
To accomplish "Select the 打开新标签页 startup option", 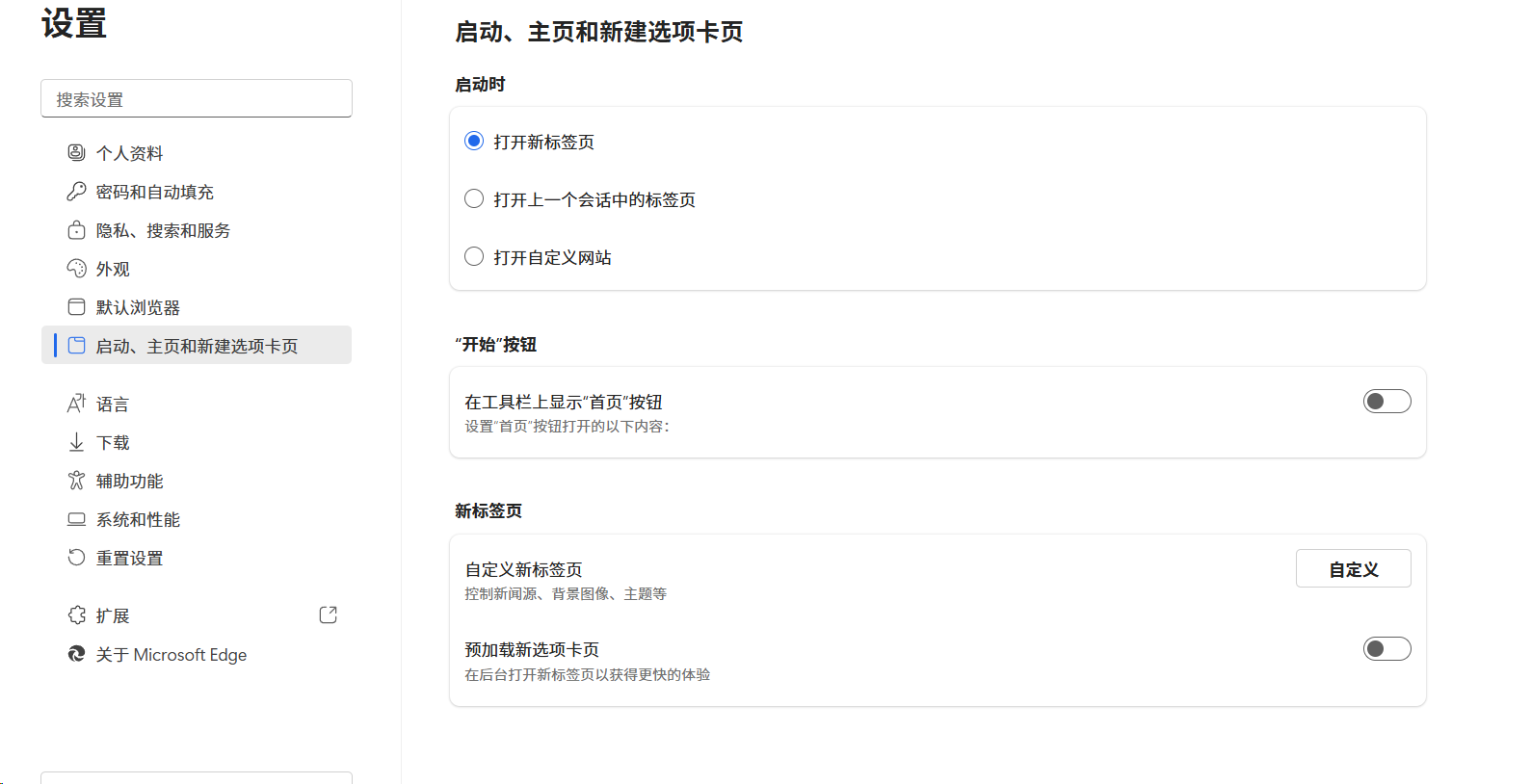I will 473,140.
